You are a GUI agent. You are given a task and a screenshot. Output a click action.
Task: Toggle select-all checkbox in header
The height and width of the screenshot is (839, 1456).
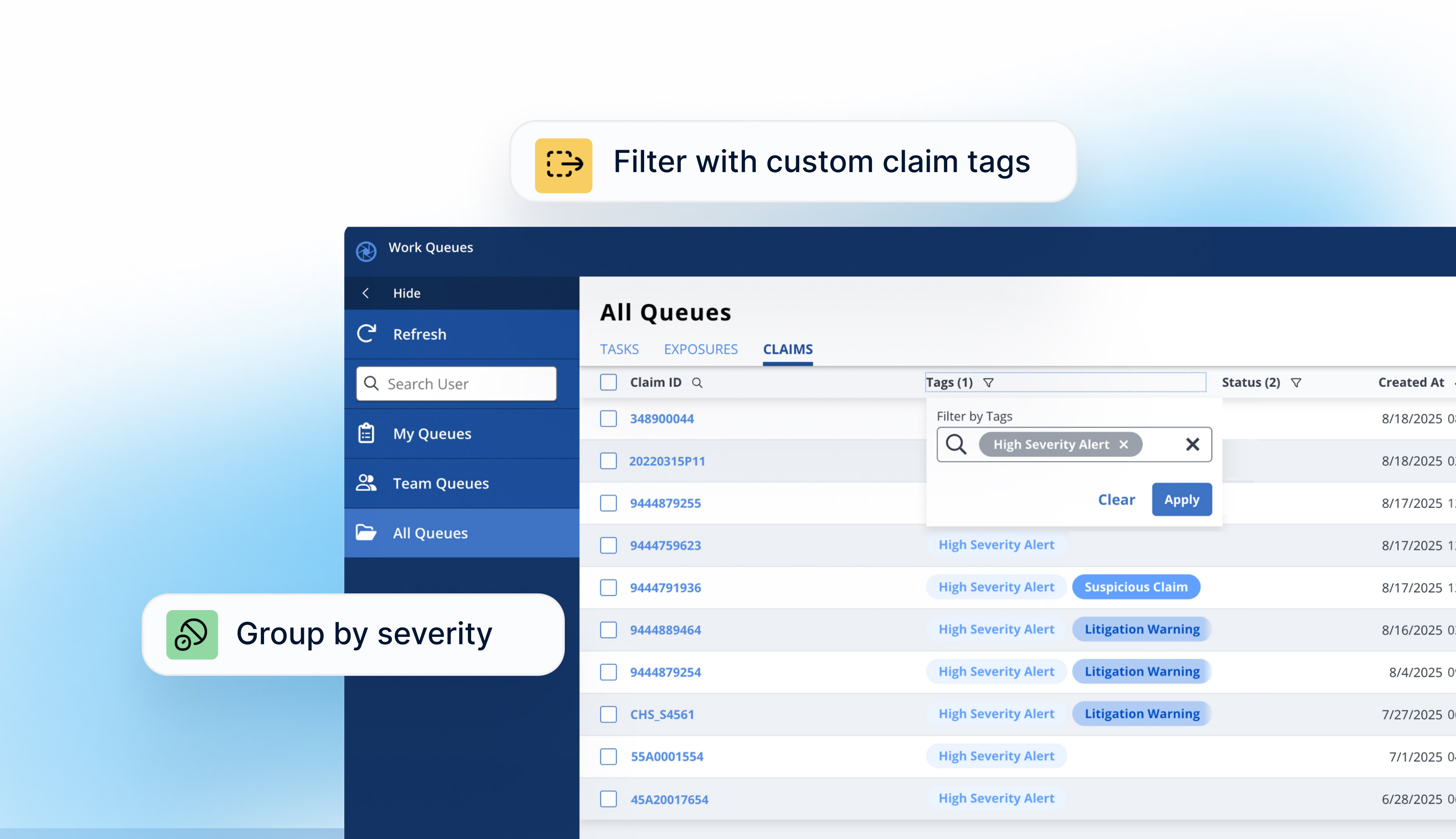[x=608, y=383]
